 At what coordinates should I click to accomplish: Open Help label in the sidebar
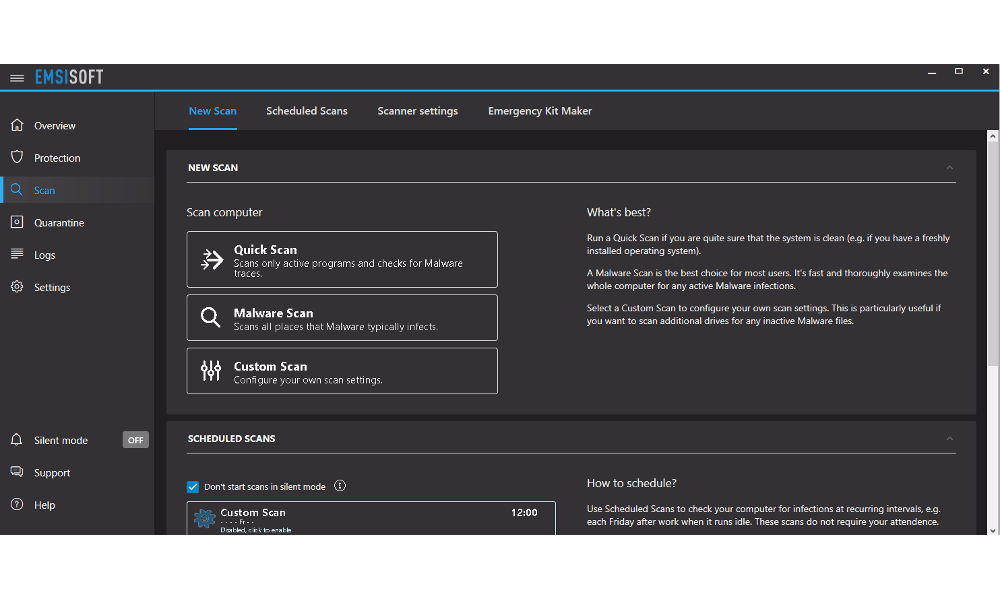click(45, 505)
